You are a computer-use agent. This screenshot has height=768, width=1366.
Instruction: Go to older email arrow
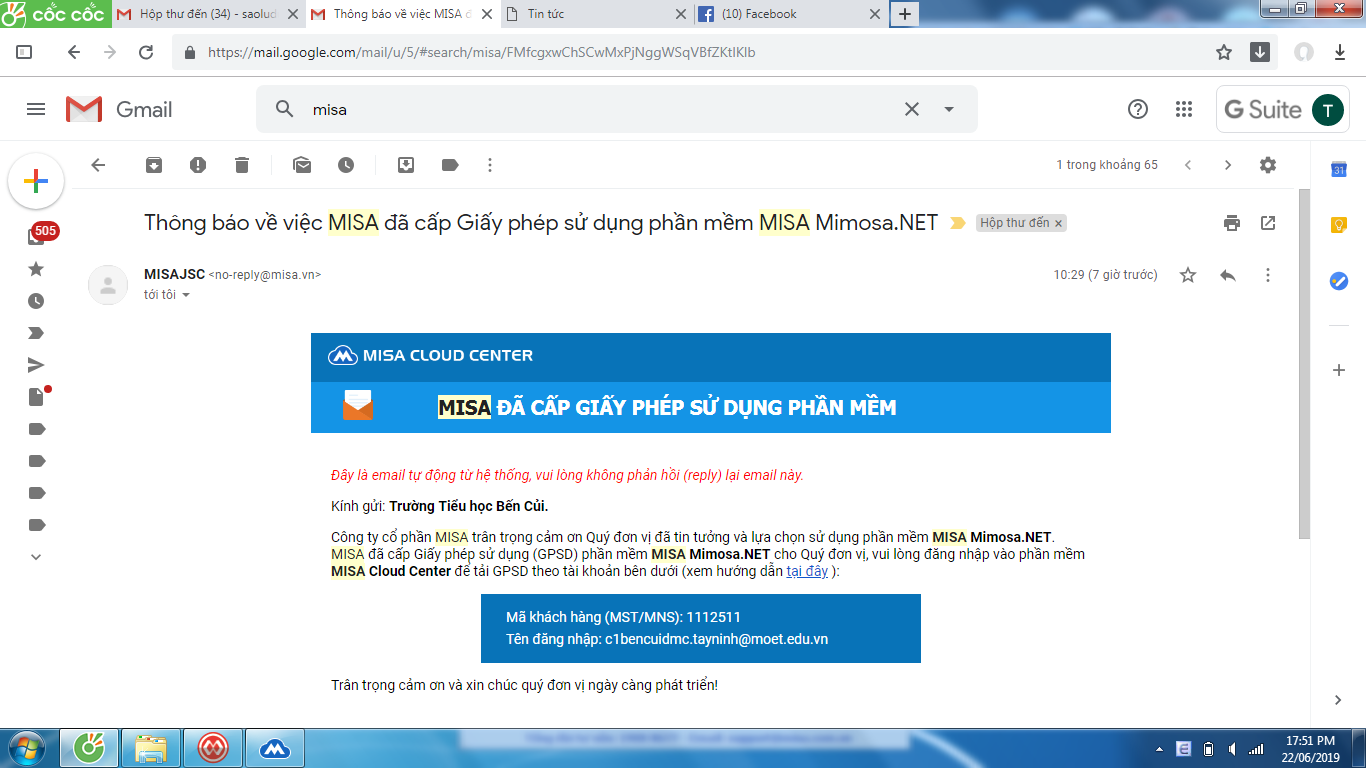[x=1228, y=165]
